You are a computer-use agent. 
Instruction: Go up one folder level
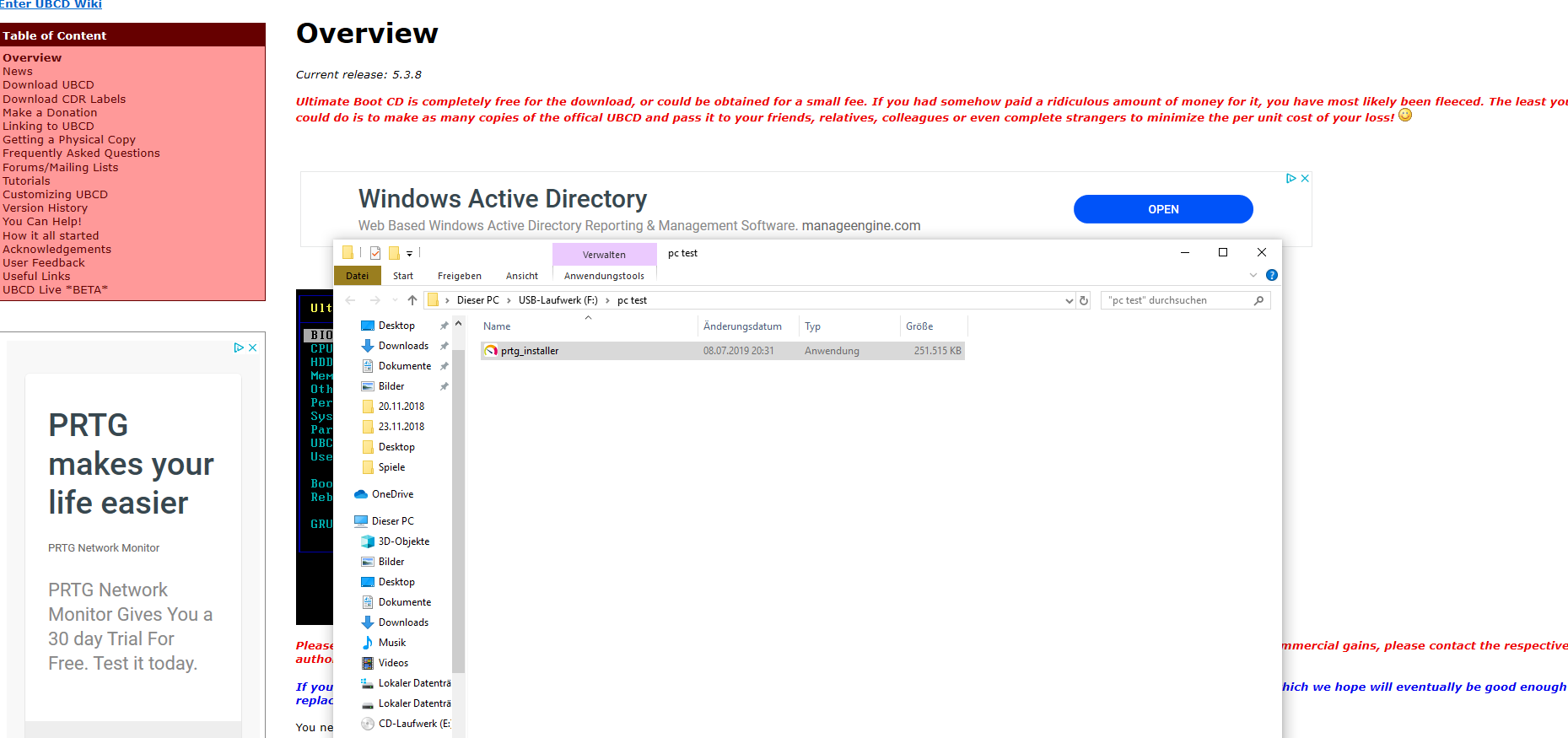pyautogui.click(x=412, y=300)
